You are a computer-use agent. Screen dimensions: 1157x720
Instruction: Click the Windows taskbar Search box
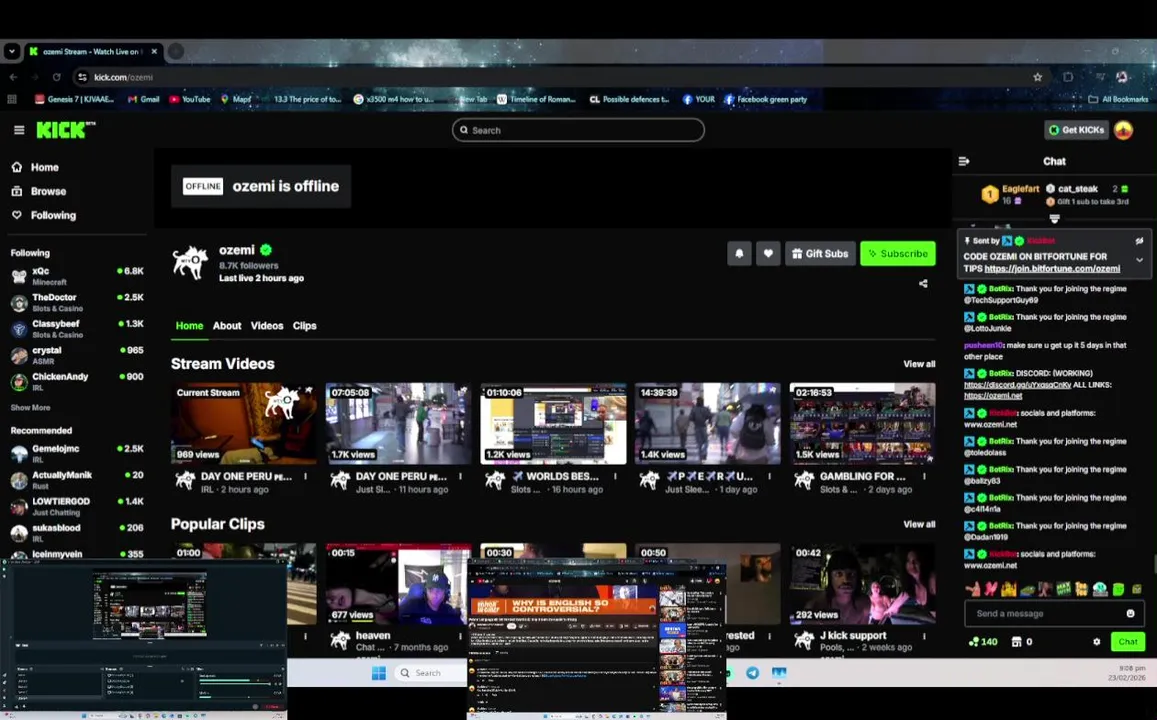pyautogui.click(x=430, y=673)
